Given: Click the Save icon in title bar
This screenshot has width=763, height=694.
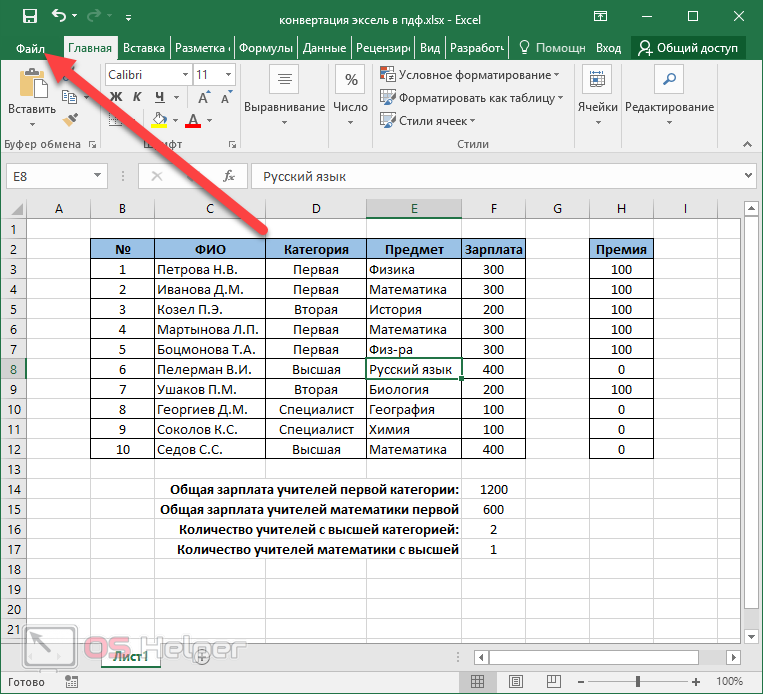Looking at the screenshot, I should 30,17.
